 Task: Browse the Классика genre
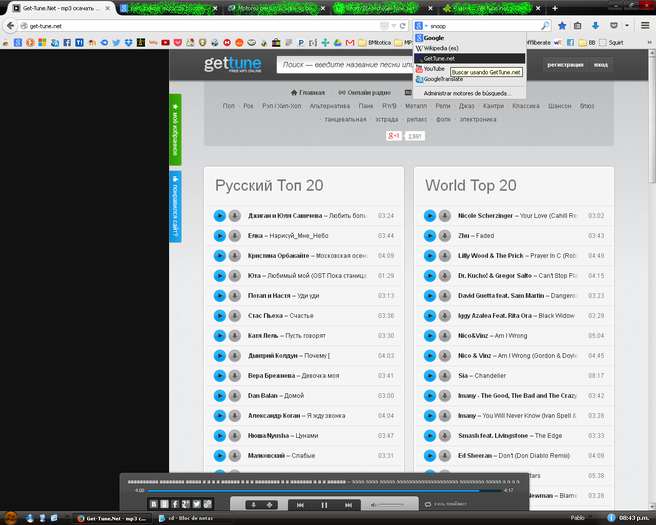coord(525,106)
